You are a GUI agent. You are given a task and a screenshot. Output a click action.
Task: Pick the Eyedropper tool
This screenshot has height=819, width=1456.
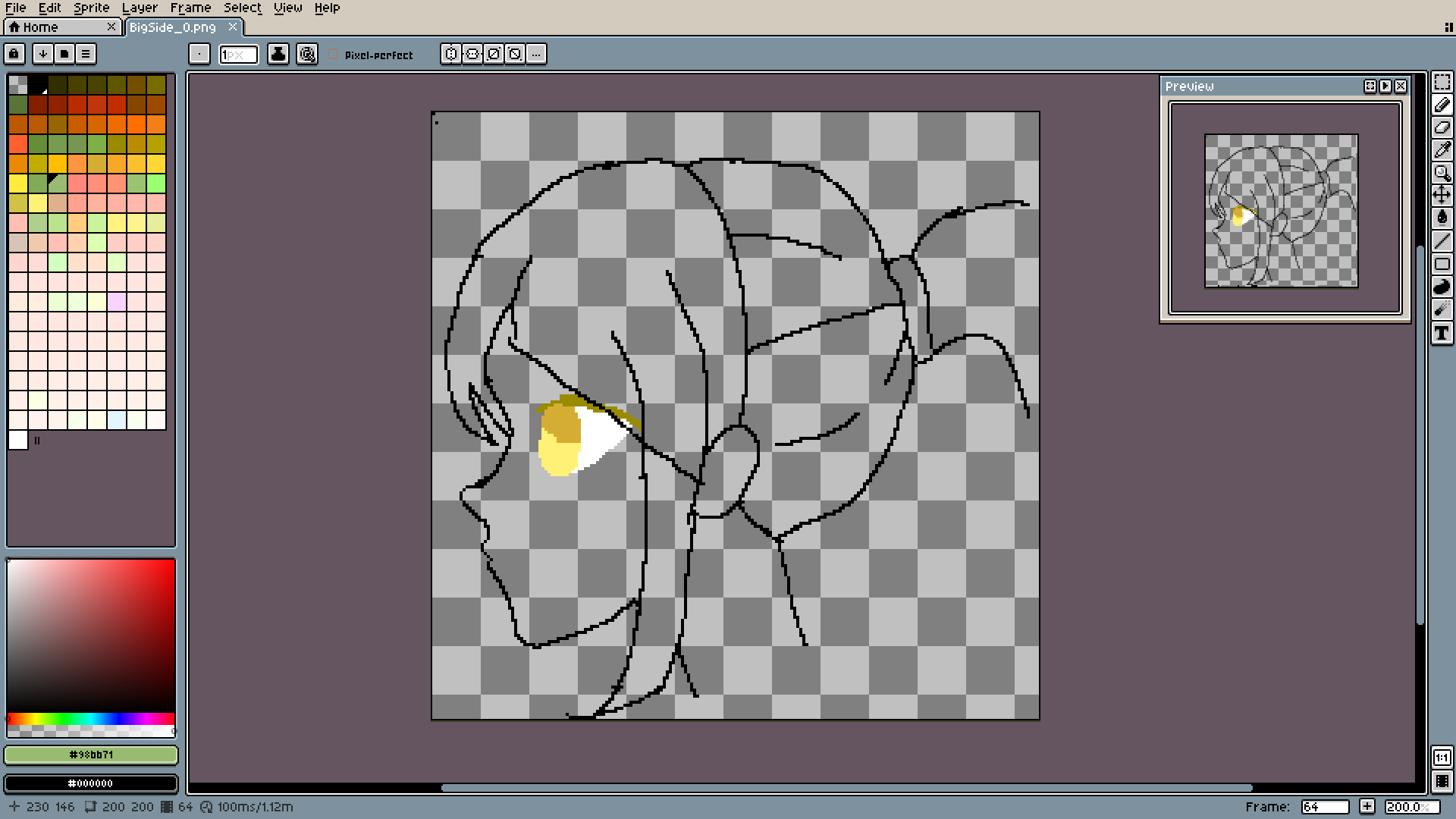click(x=1442, y=150)
